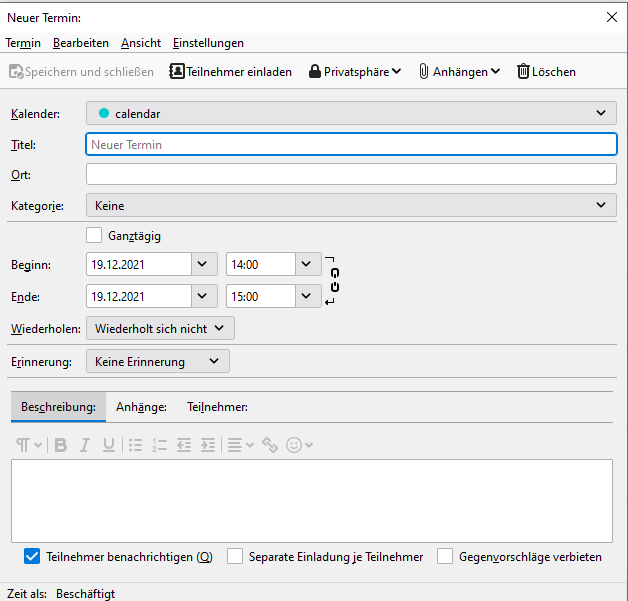Click the Ort input field
Viewport: 628px width, 601px height.
351,174
